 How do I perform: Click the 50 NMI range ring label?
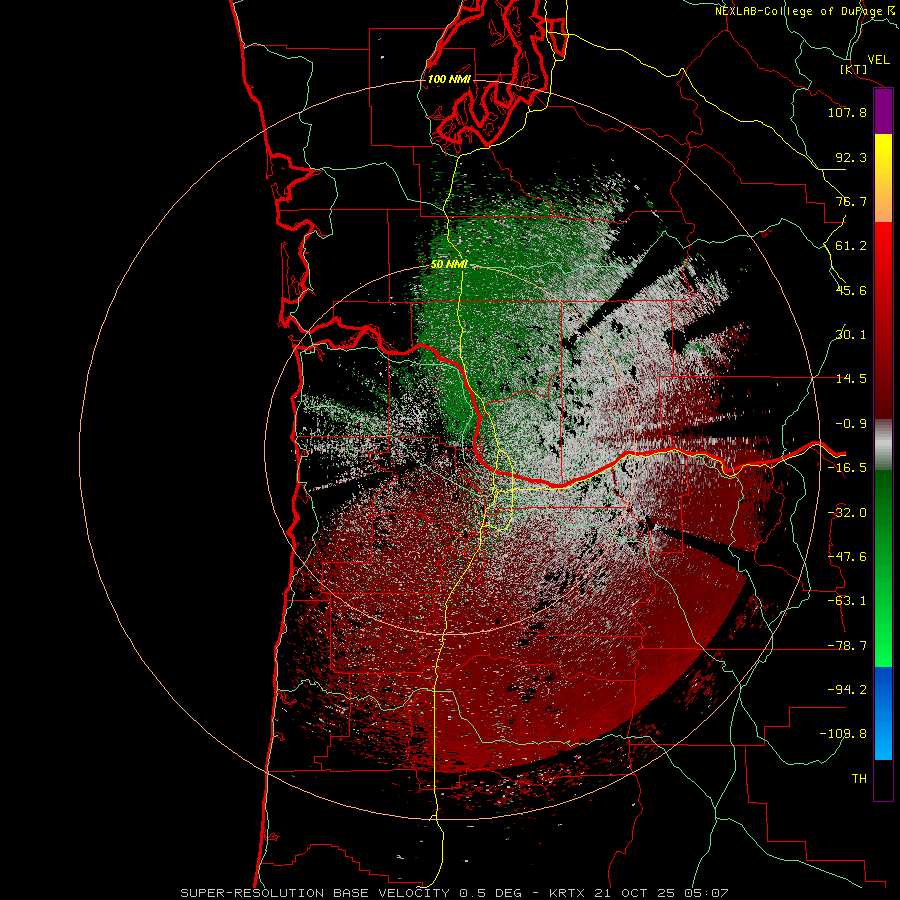[x=449, y=265]
